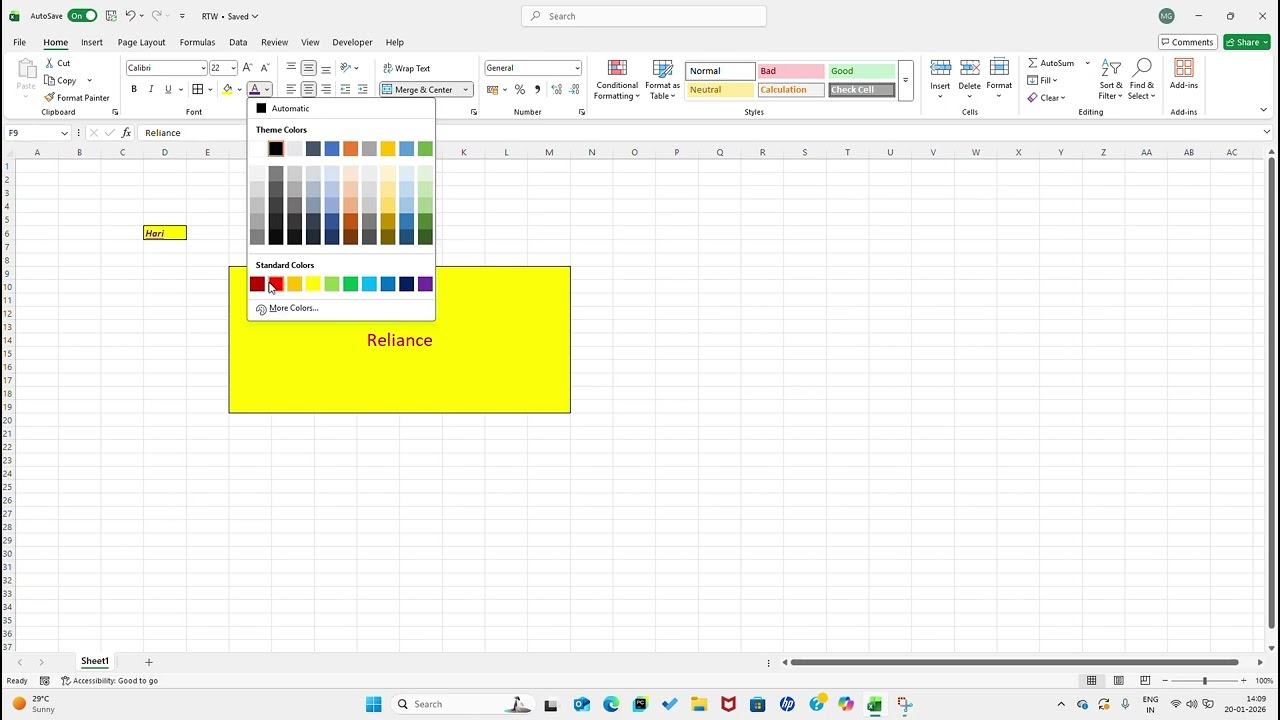Open the Add-ins button
Viewport: 1280px width, 720px height.
[1184, 74]
